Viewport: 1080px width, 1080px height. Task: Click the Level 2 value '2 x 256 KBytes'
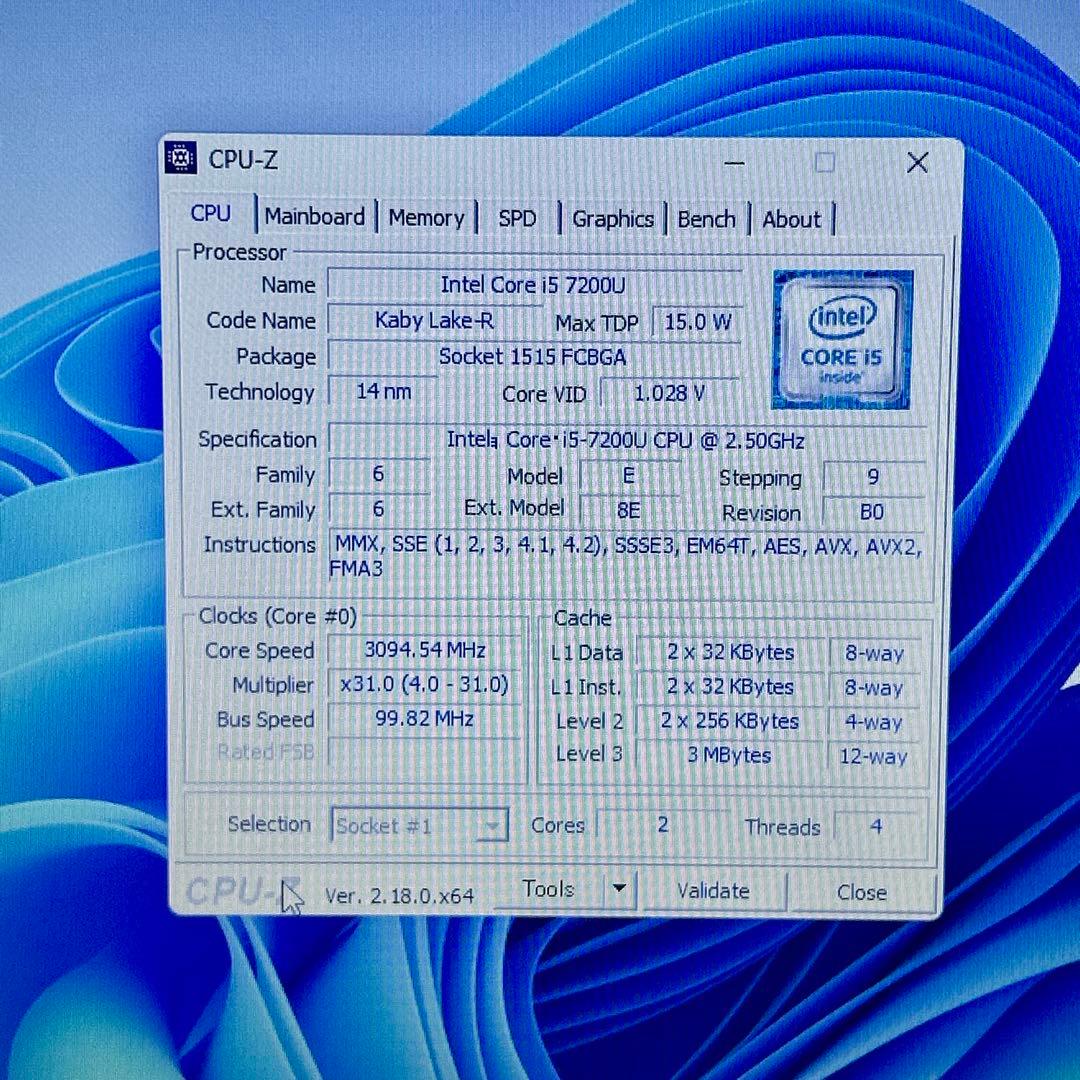(x=730, y=720)
